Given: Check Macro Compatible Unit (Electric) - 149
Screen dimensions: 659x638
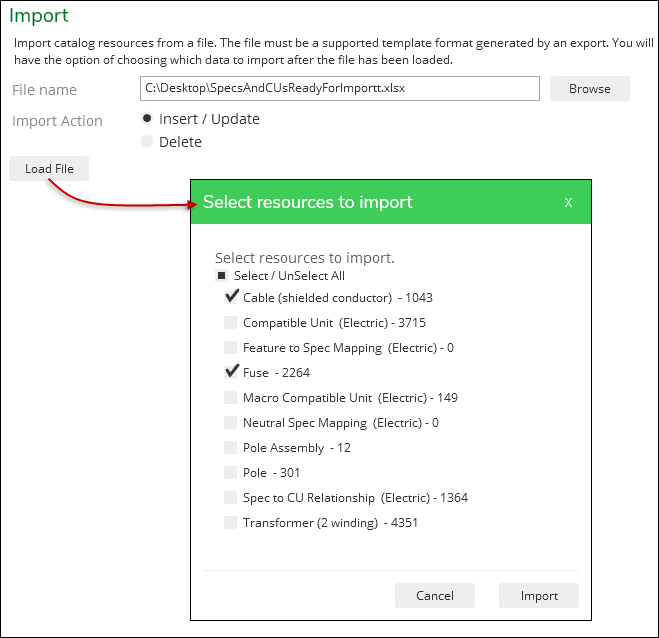Looking at the screenshot, I should tap(230, 398).
